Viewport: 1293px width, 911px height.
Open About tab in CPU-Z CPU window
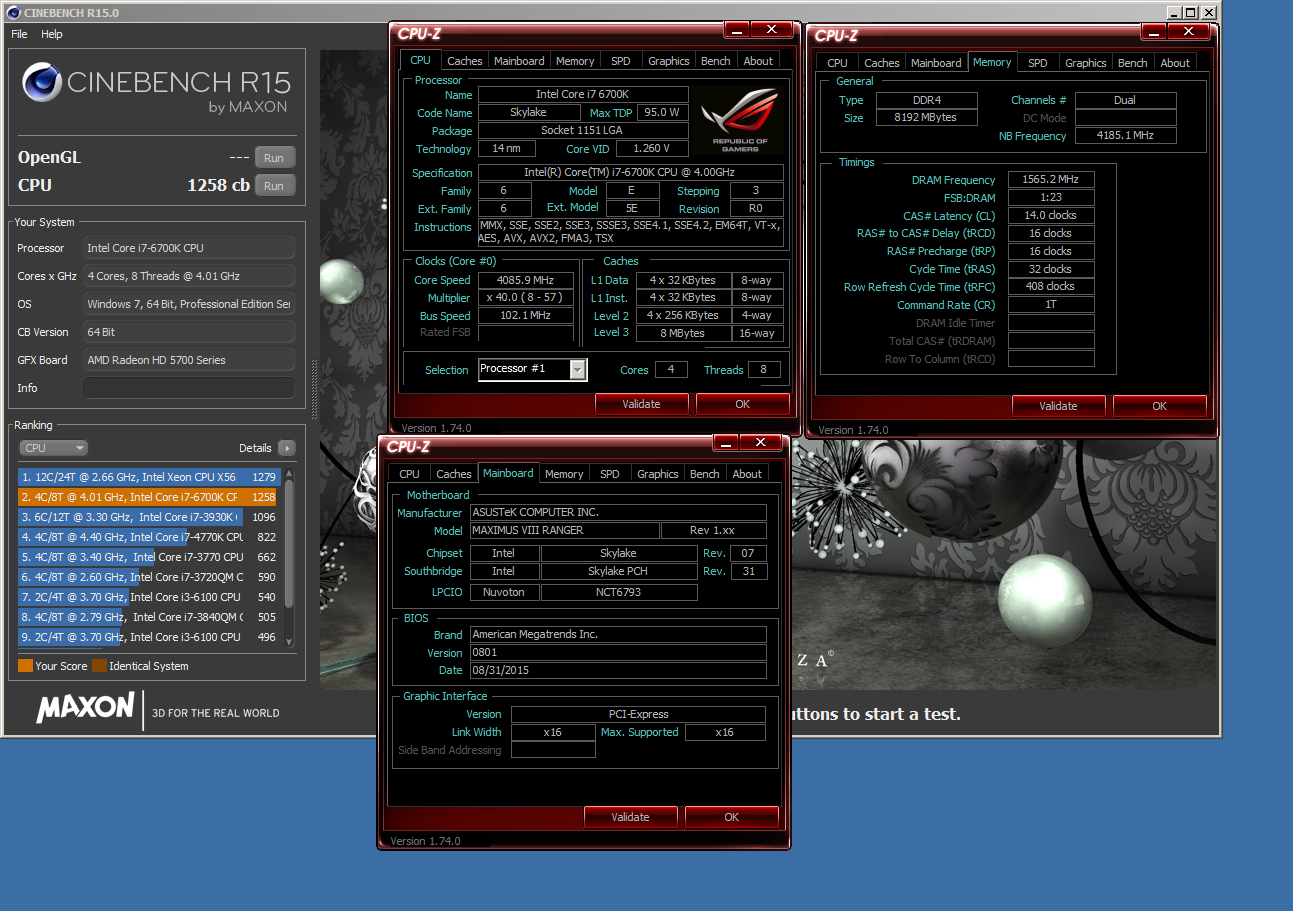click(x=758, y=61)
